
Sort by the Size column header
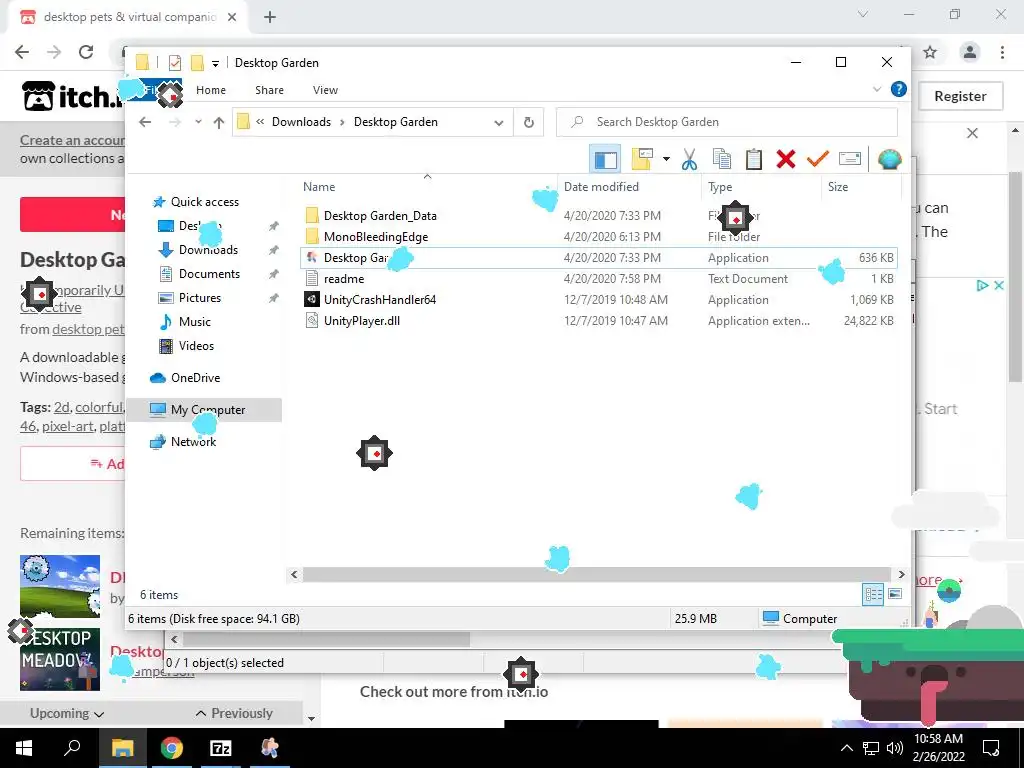pyautogui.click(x=861, y=187)
